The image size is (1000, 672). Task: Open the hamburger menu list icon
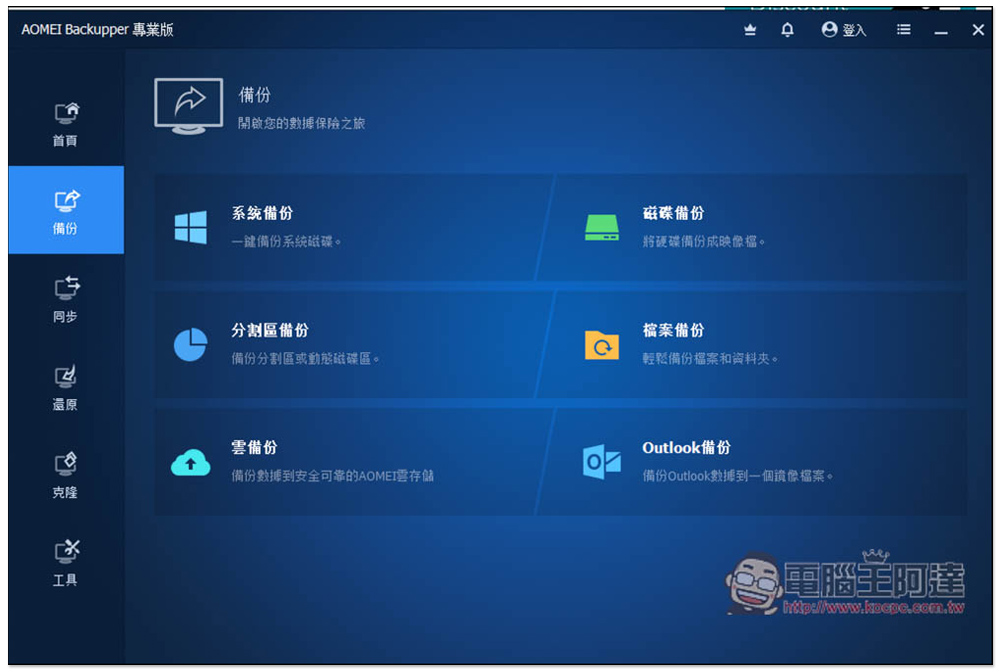click(903, 30)
